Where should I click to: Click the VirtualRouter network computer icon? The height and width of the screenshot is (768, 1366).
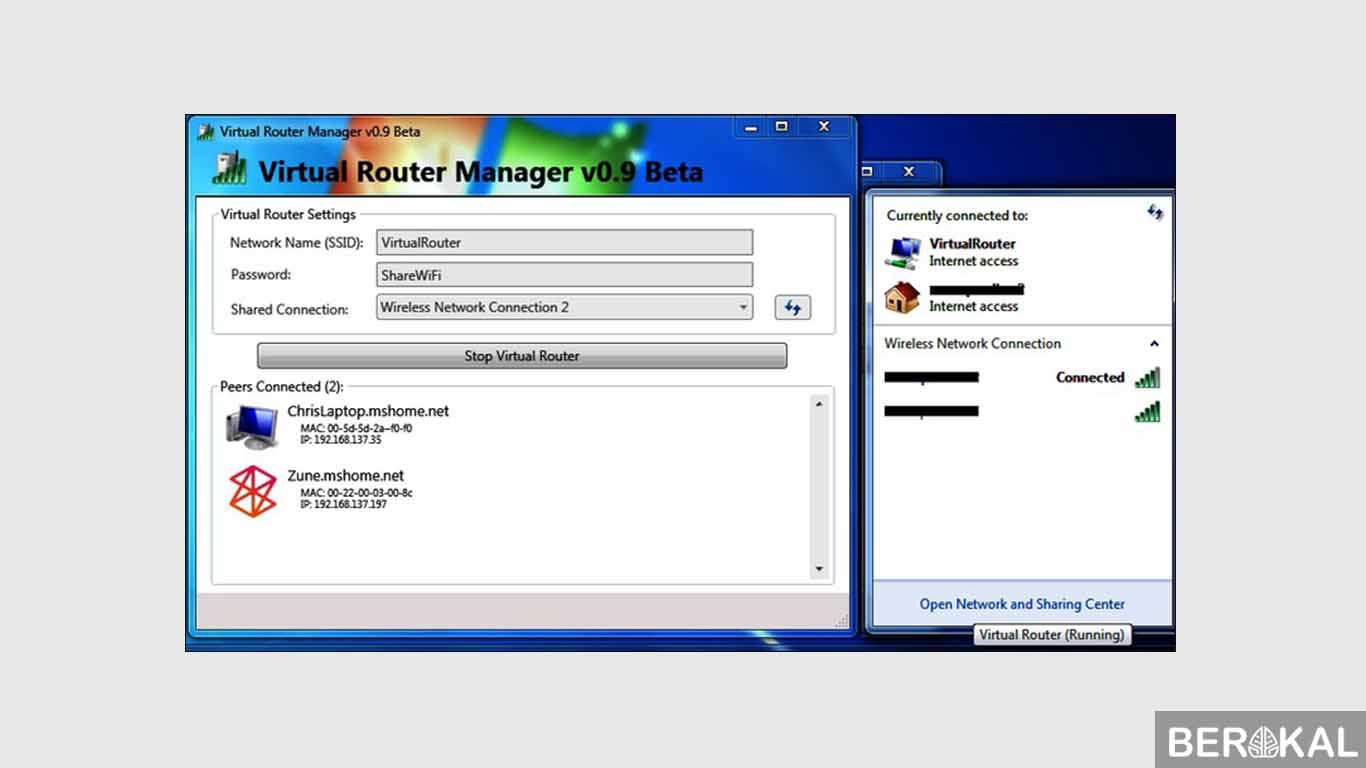903,252
